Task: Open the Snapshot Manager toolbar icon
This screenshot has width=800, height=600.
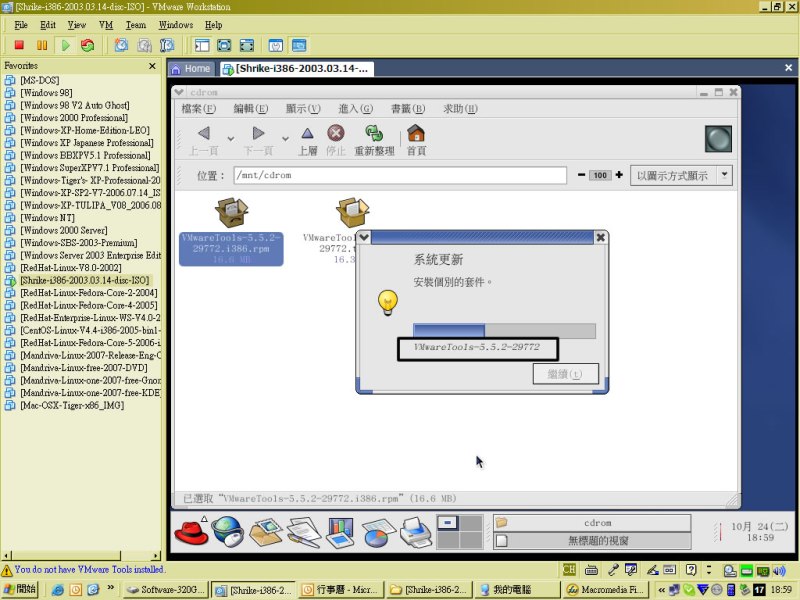Action: pyautogui.click(x=167, y=45)
